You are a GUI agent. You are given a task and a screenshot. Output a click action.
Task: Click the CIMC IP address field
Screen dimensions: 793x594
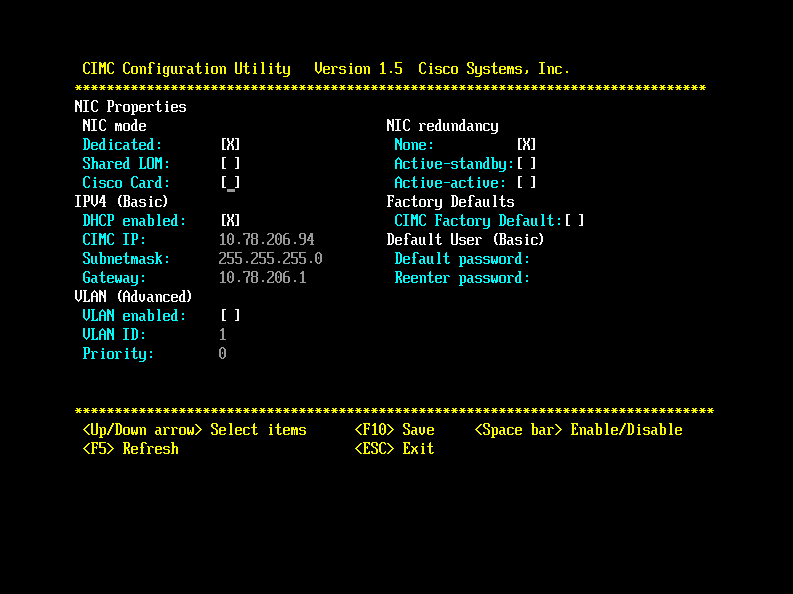pos(267,240)
